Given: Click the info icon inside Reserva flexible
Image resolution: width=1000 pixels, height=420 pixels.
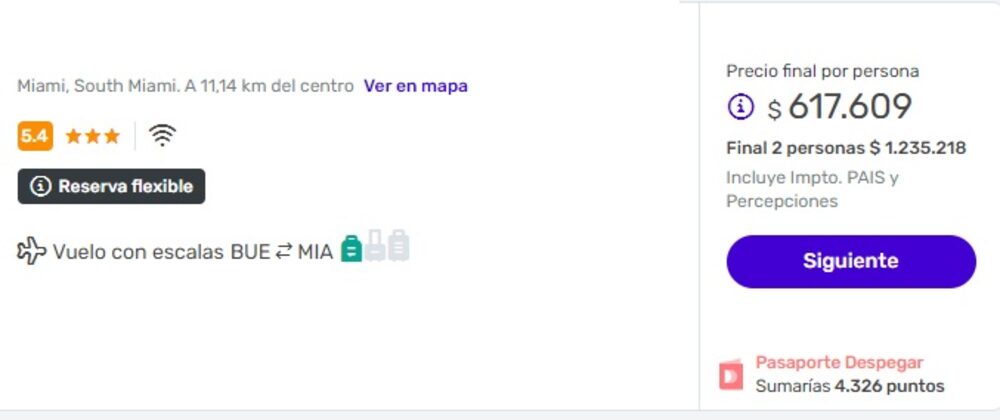Looking at the screenshot, I should [x=41, y=186].
